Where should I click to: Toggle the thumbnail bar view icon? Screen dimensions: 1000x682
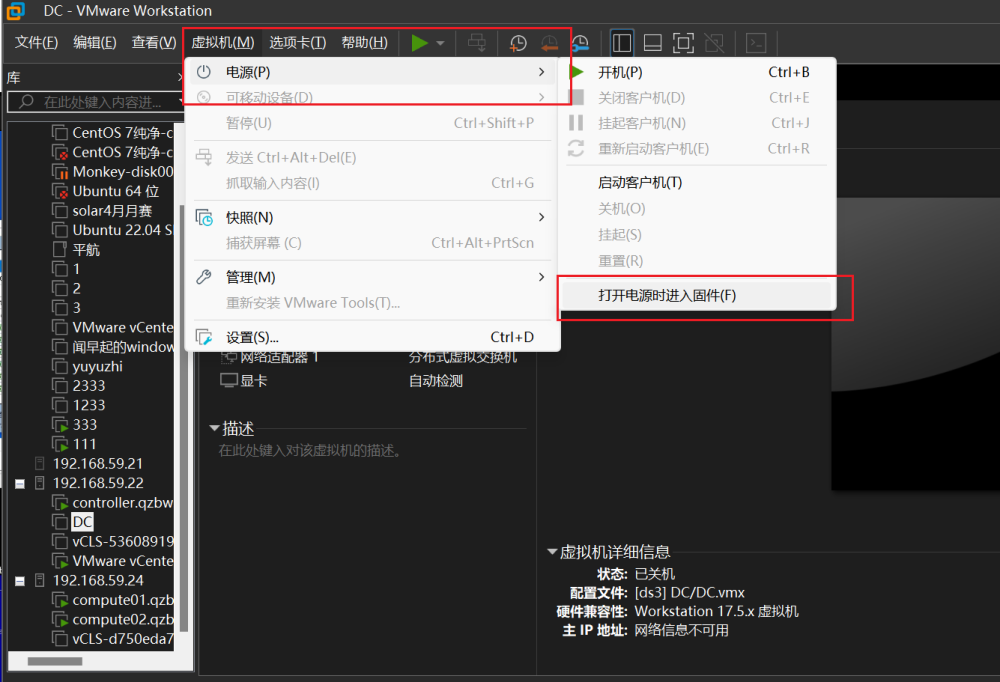(x=652, y=43)
